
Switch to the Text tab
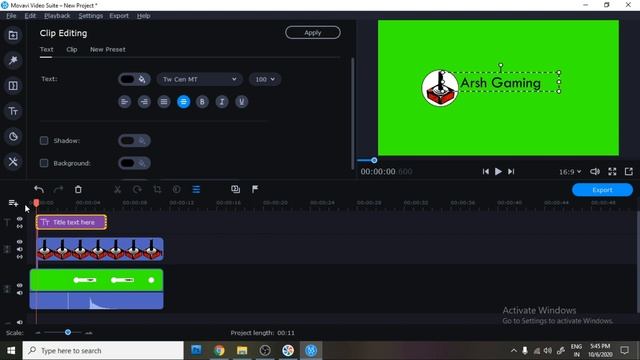(x=47, y=49)
